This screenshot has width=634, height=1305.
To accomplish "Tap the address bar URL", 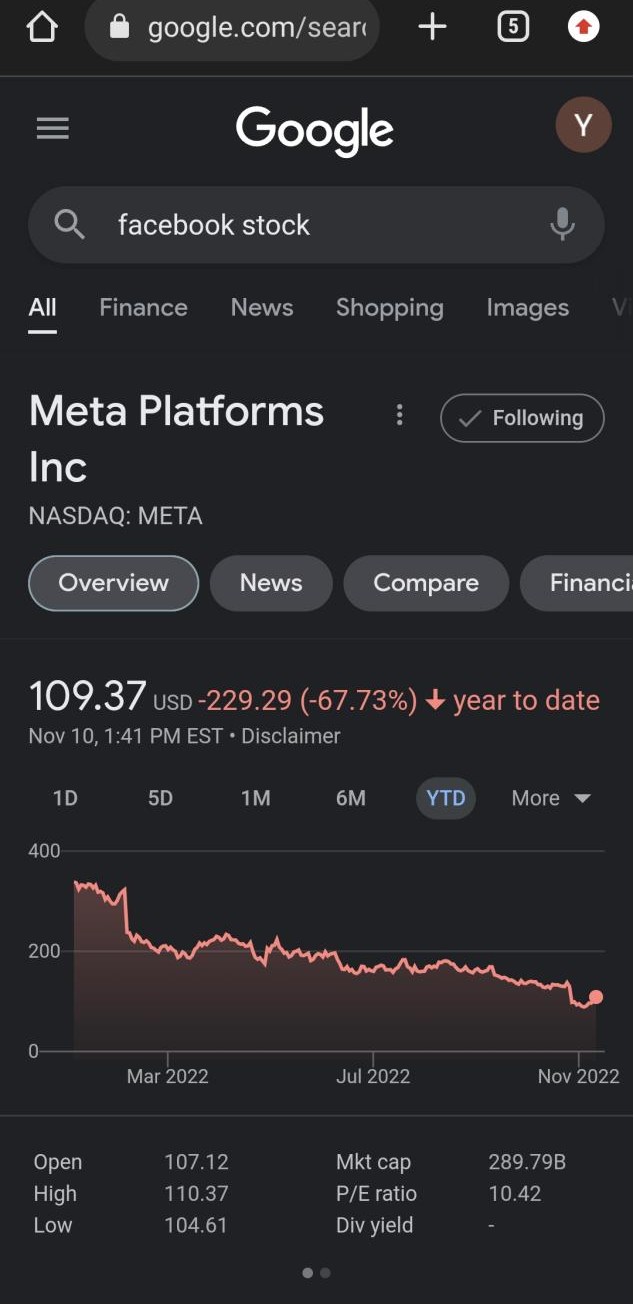I will tap(256, 28).
